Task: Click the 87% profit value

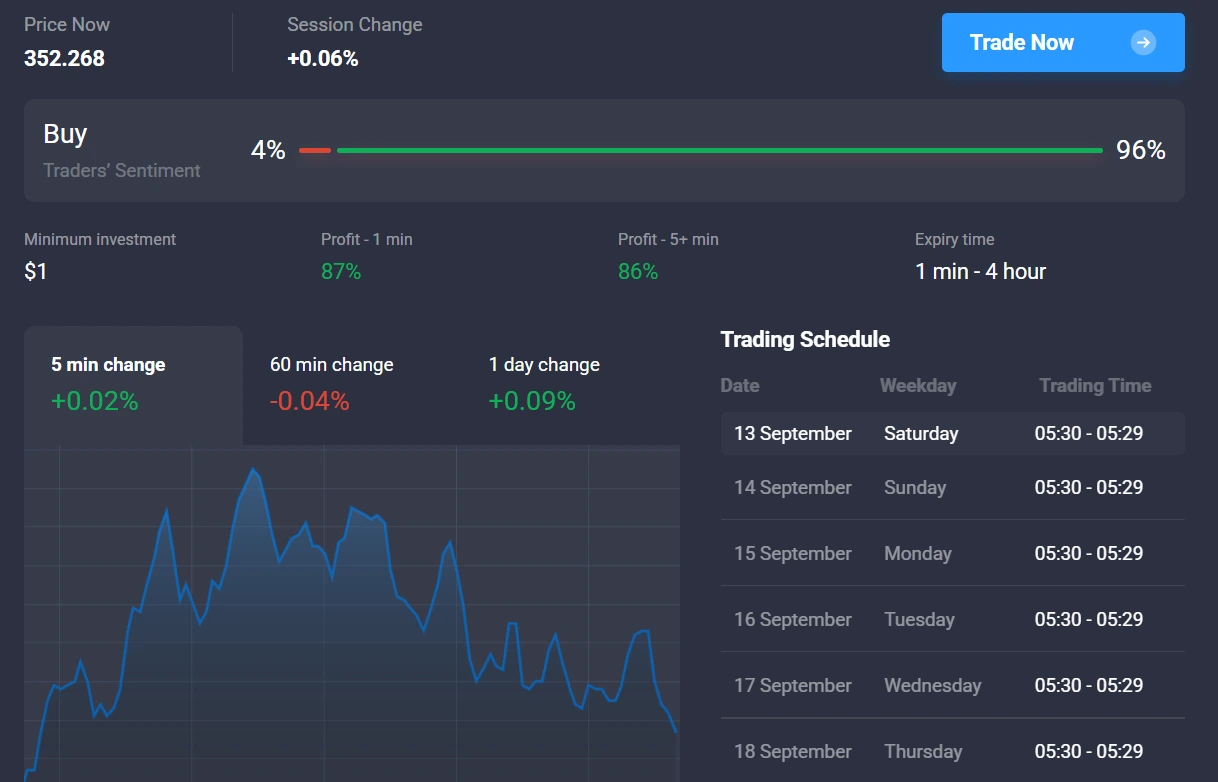Action: (341, 271)
